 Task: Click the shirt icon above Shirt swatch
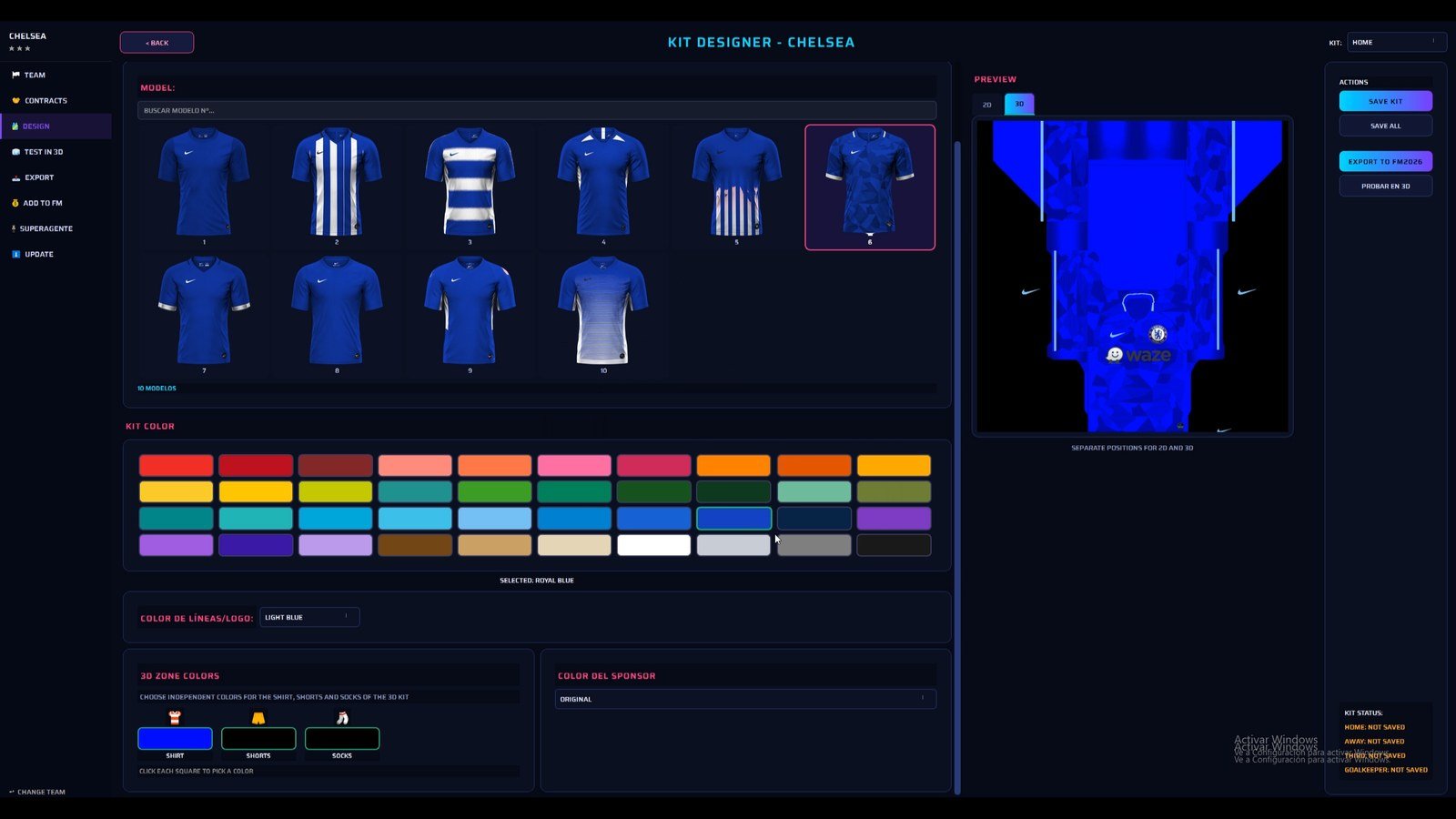[x=175, y=718]
